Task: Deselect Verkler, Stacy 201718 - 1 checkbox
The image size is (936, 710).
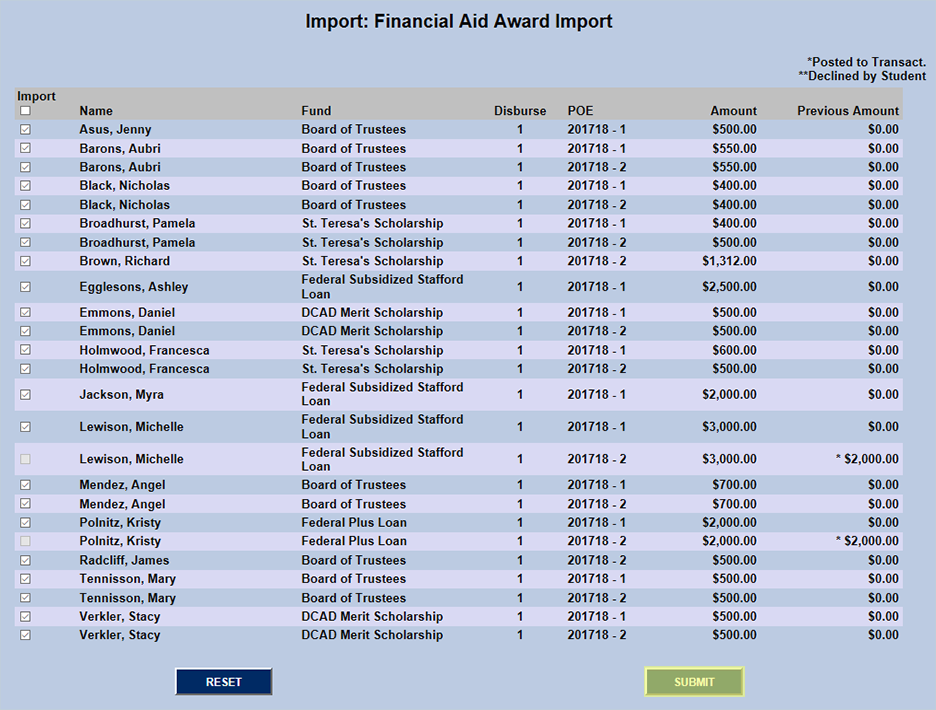Action: tap(26, 616)
